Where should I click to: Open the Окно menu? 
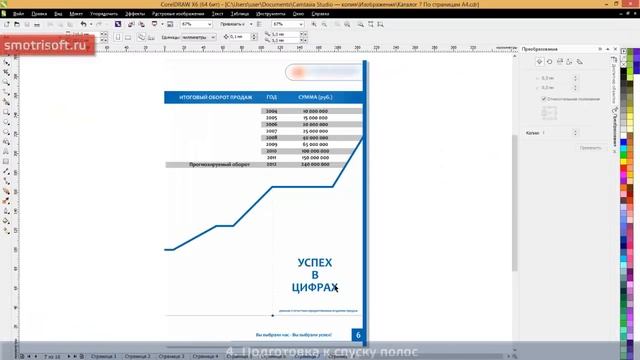[298, 14]
